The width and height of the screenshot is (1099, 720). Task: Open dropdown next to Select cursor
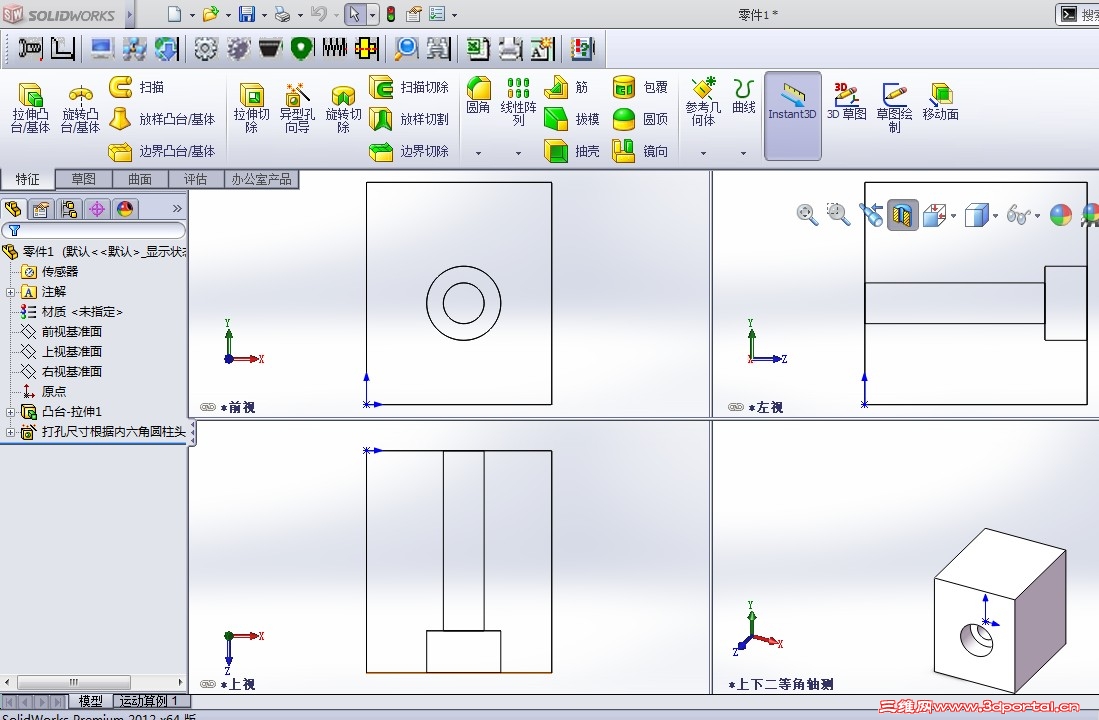(x=372, y=15)
